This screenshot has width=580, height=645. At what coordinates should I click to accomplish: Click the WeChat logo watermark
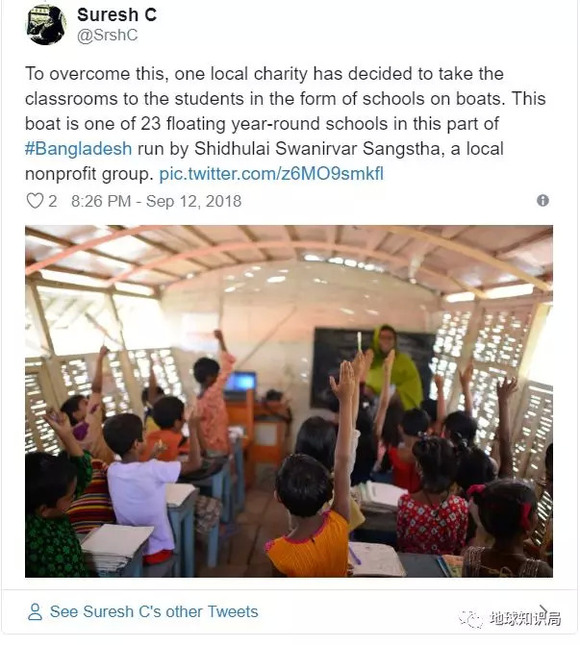(x=471, y=619)
